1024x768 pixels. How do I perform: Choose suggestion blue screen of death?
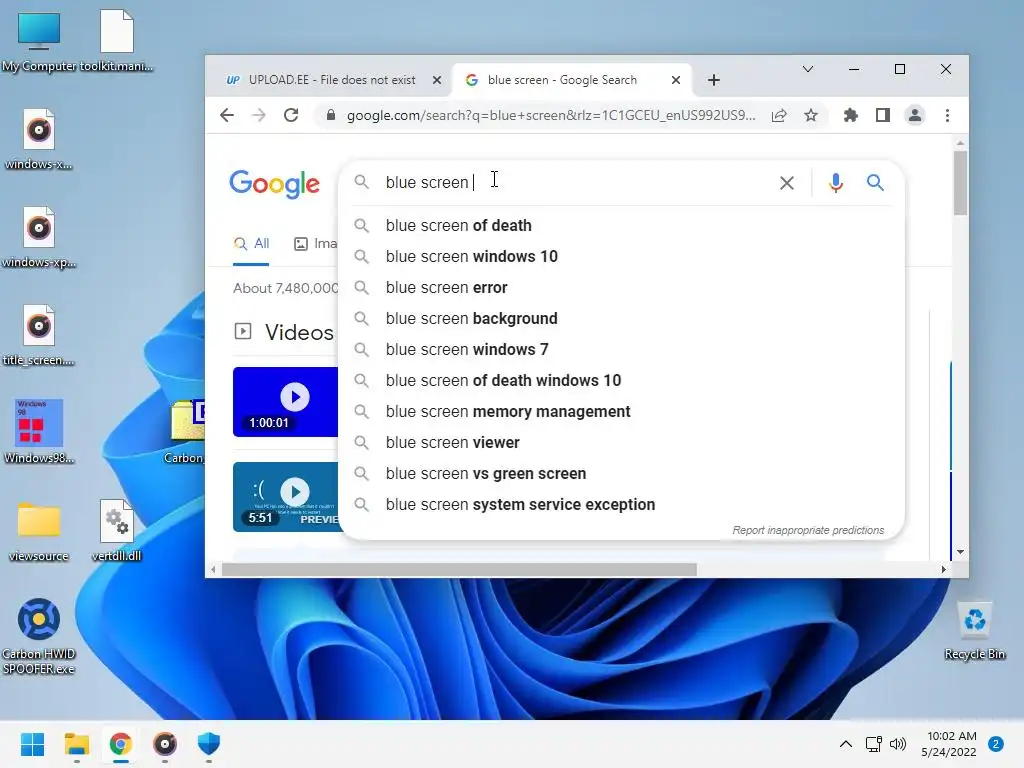[x=622, y=225]
